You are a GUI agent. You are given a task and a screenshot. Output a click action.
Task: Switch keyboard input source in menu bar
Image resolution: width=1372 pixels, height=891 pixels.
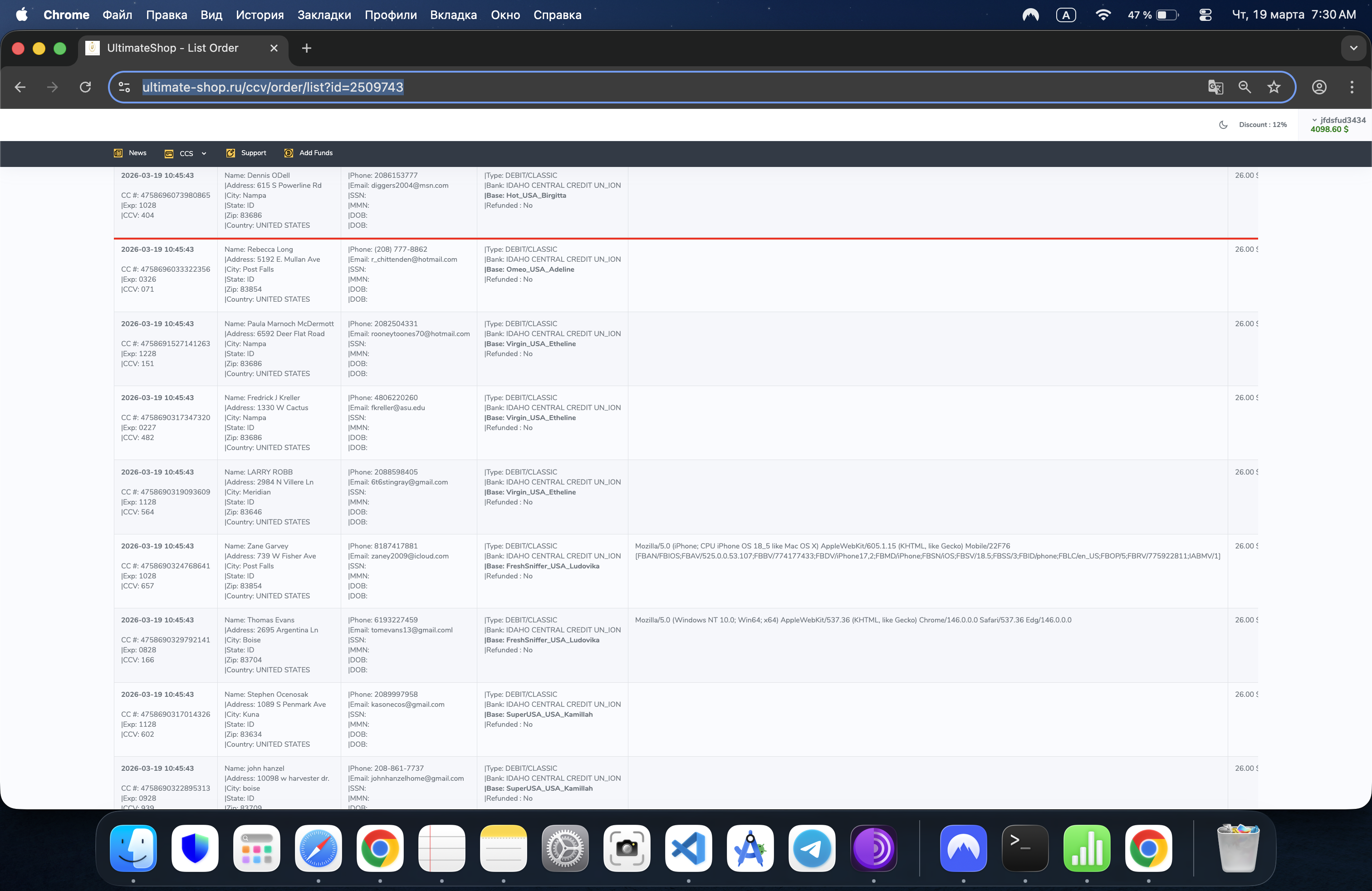pos(1066,15)
